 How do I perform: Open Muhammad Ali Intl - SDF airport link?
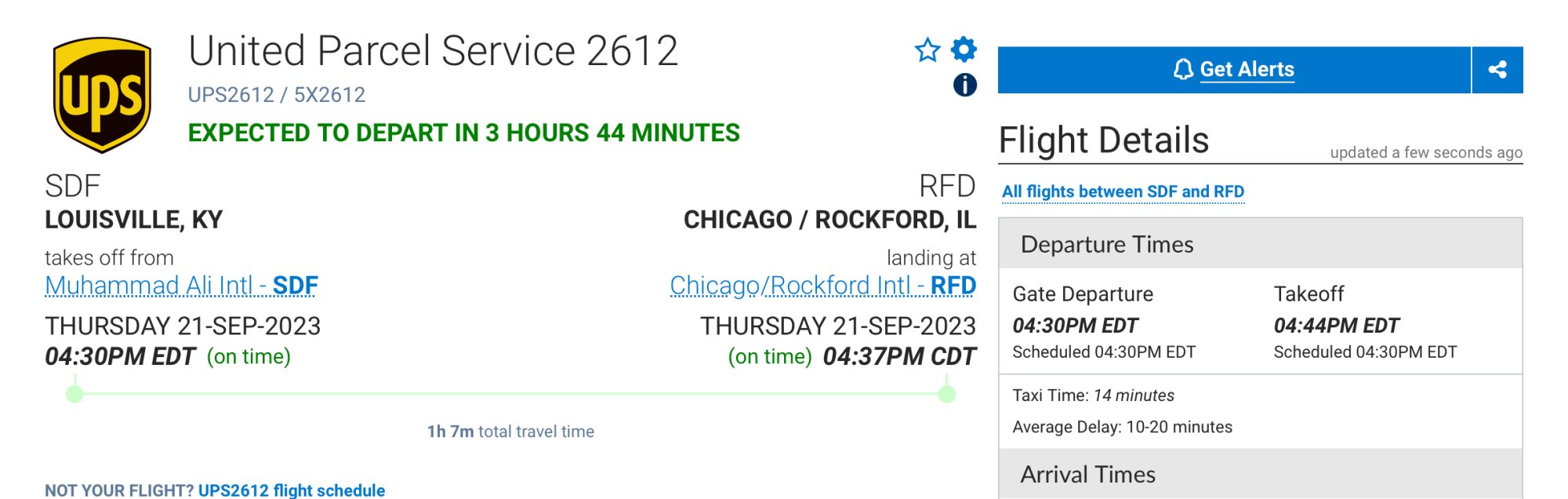coord(181,286)
